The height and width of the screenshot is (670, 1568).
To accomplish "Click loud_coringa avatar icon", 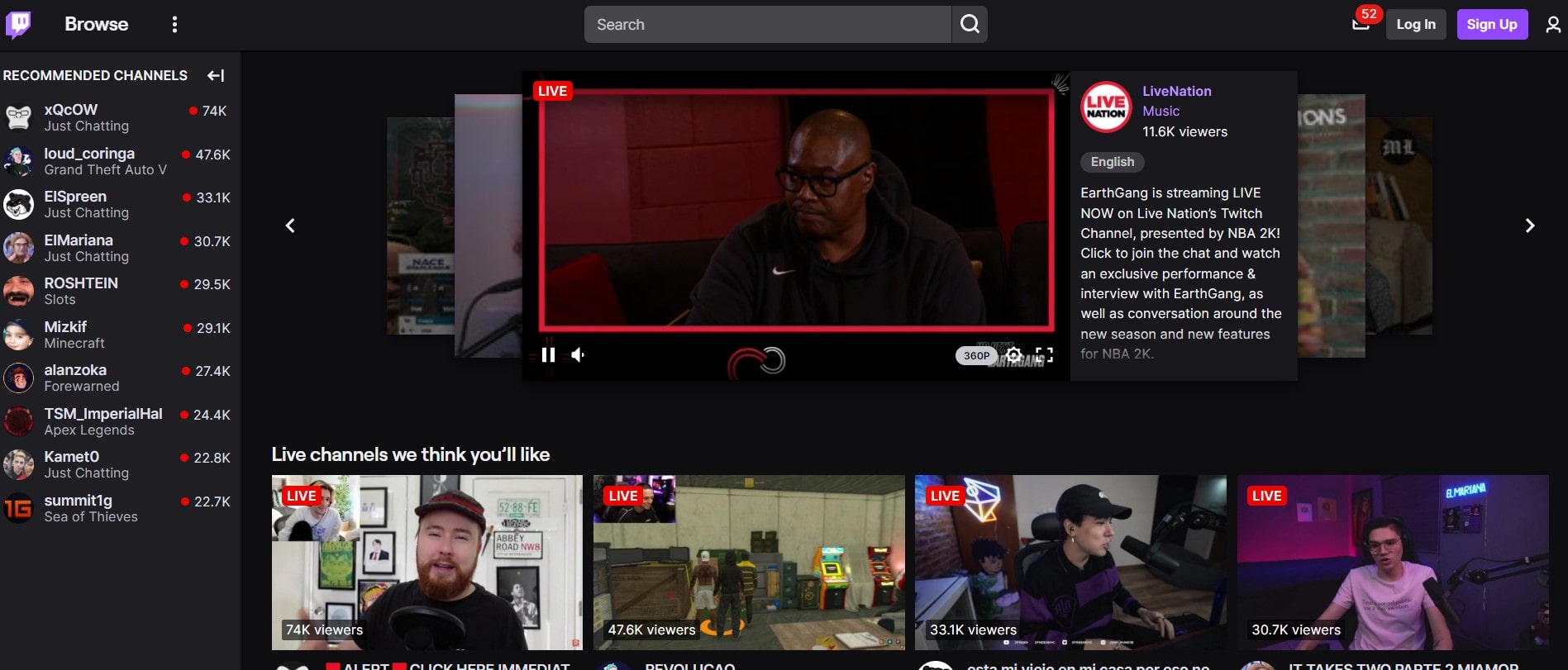I will click(x=18, y=161).
